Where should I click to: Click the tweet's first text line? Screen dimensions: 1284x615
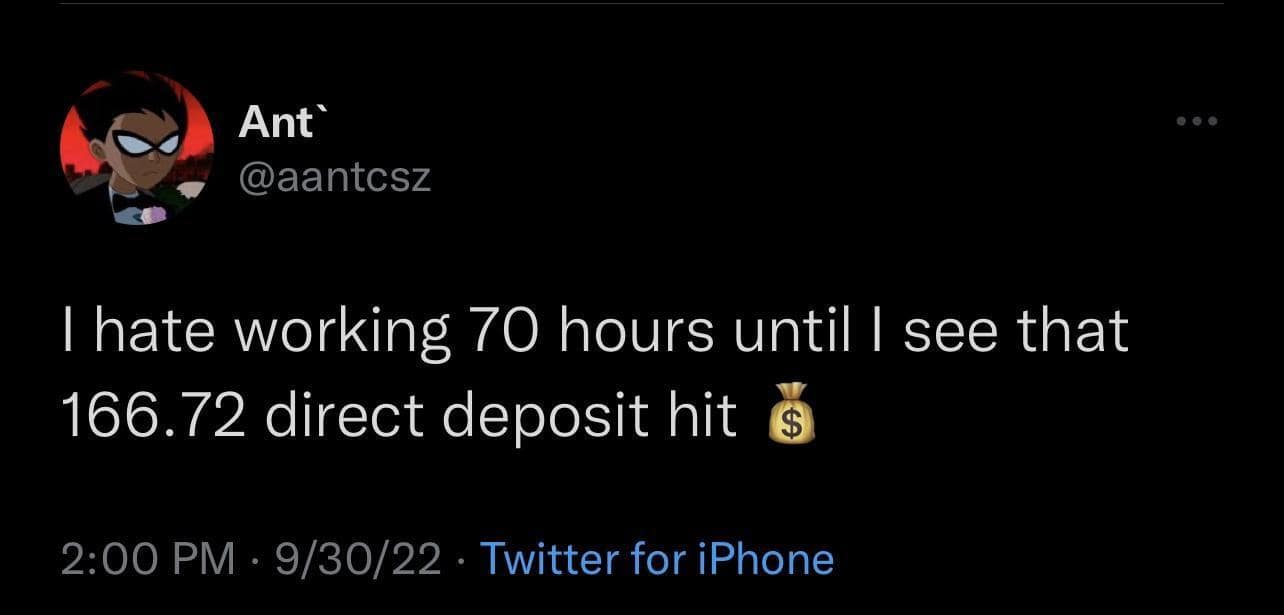[x=595, y=332]
